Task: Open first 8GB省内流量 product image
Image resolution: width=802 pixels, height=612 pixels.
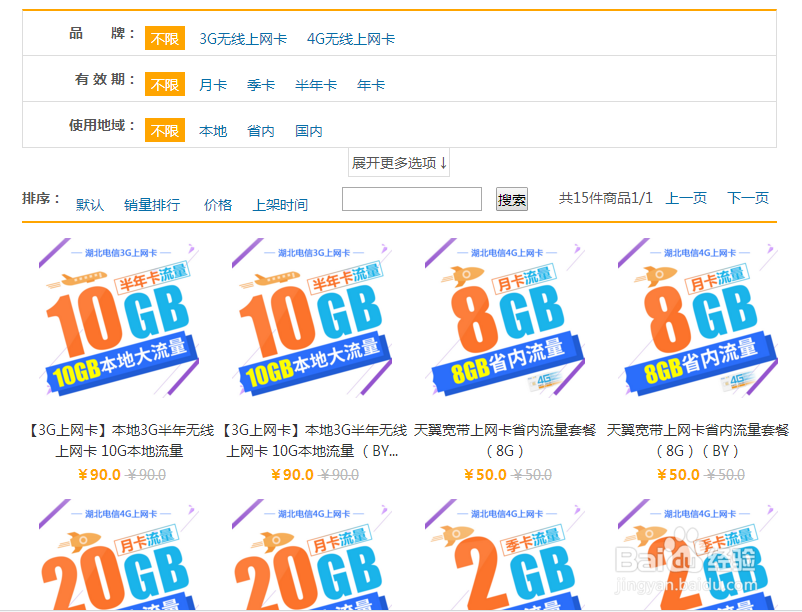Action: pyautogui.click(x=505, y=318)
